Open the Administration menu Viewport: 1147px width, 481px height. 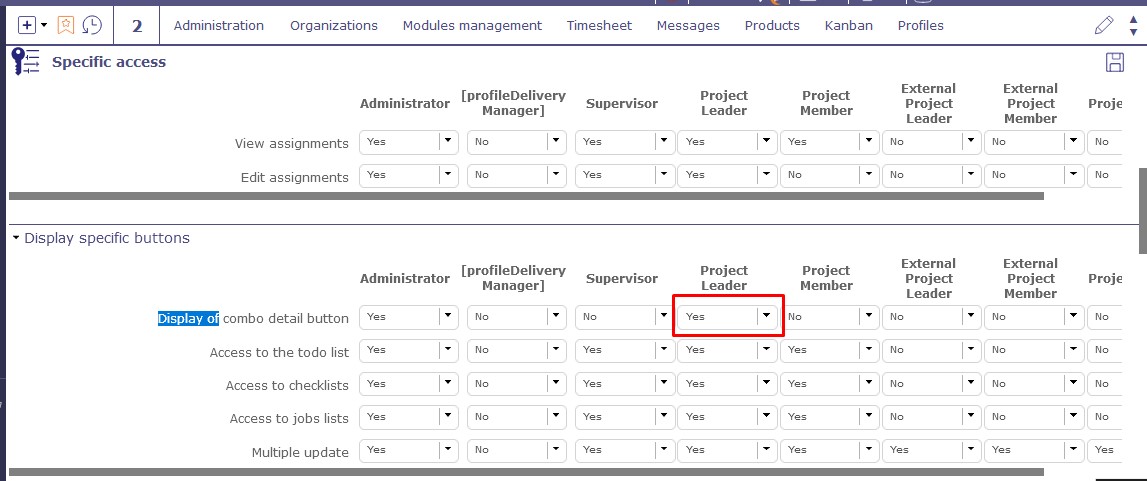point(219,25)
